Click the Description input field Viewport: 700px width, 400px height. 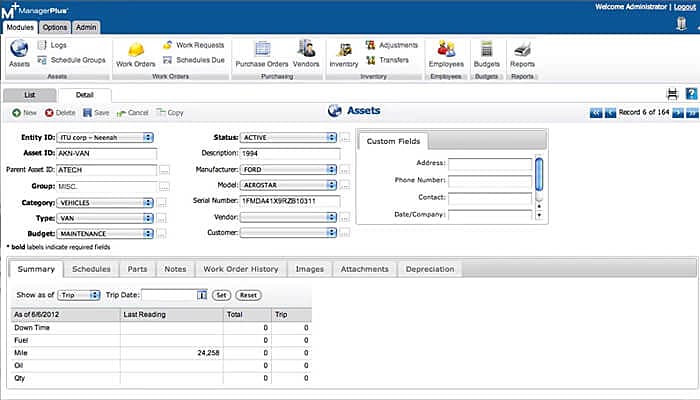tap(290, 154)
